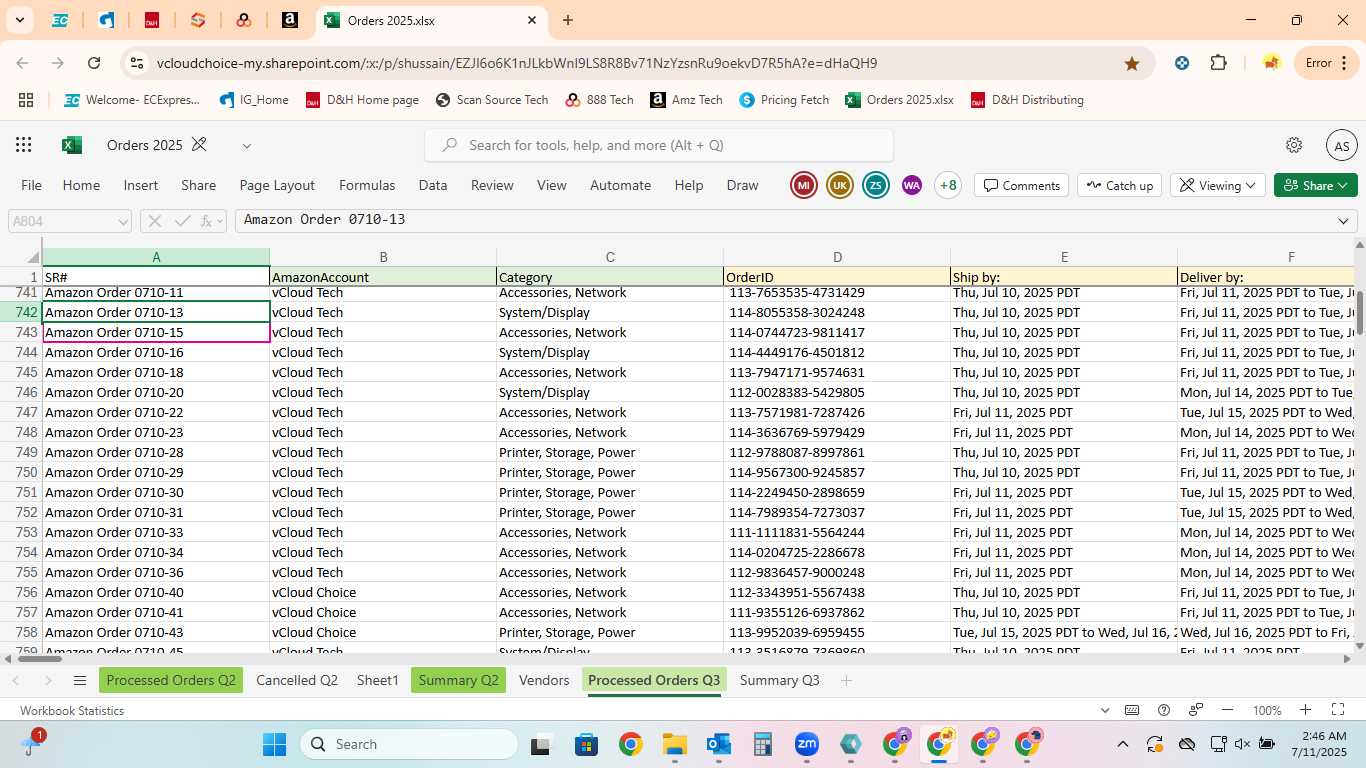This screenshot has width=1366, height=768.
Task: Open the Page Layout tab
Action: point(277,185)
